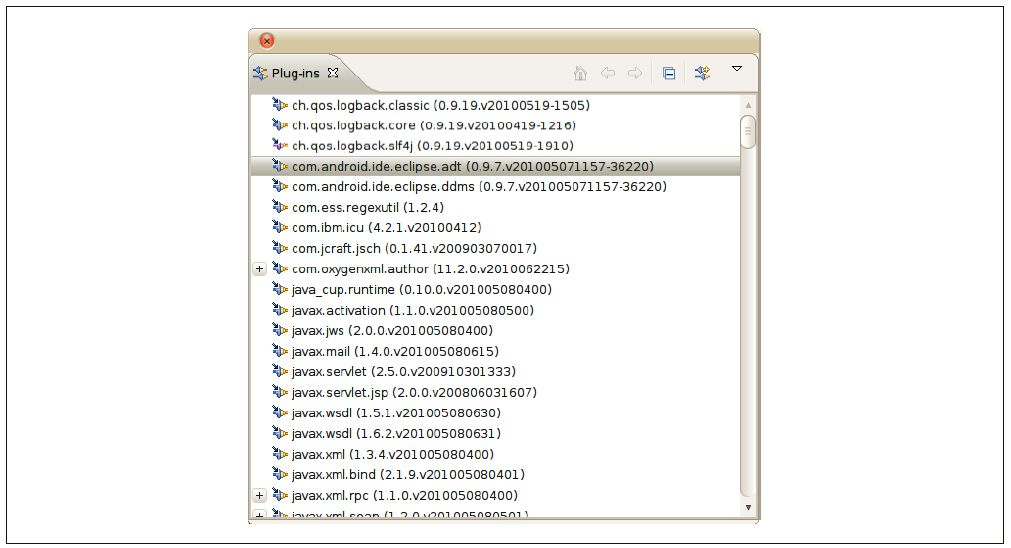Select com.android.ide.eclipse.adt row

point(495,166)
